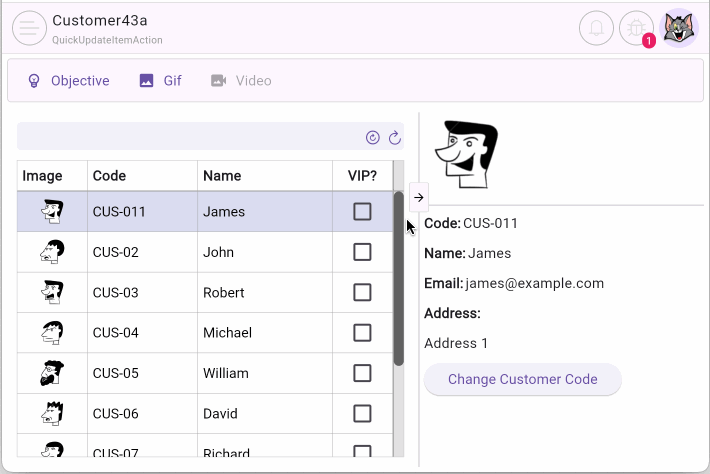Viewport: 710px width, 474px height.
Task: Open the cat avatar user profile
Action: (x=681, y=28)
